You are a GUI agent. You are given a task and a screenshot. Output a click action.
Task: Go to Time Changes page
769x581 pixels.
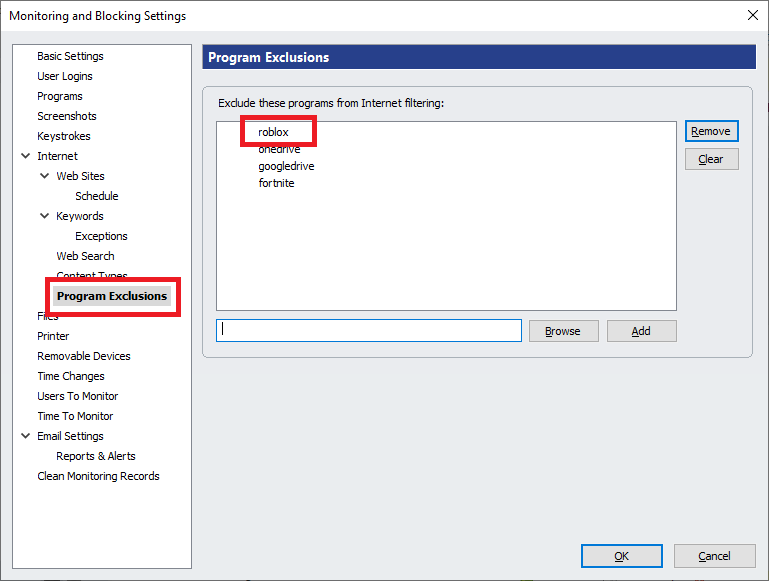coord(71,376)
